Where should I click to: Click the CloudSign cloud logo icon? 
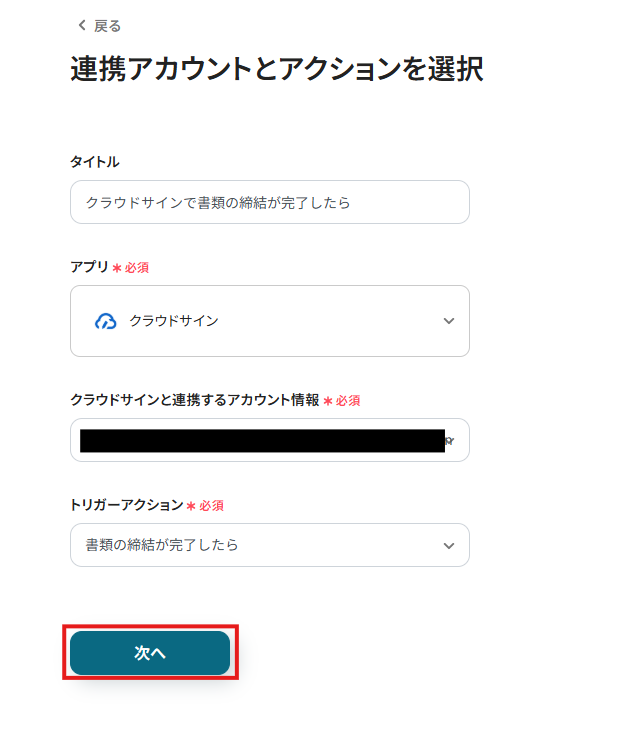[x=106, y=321]
